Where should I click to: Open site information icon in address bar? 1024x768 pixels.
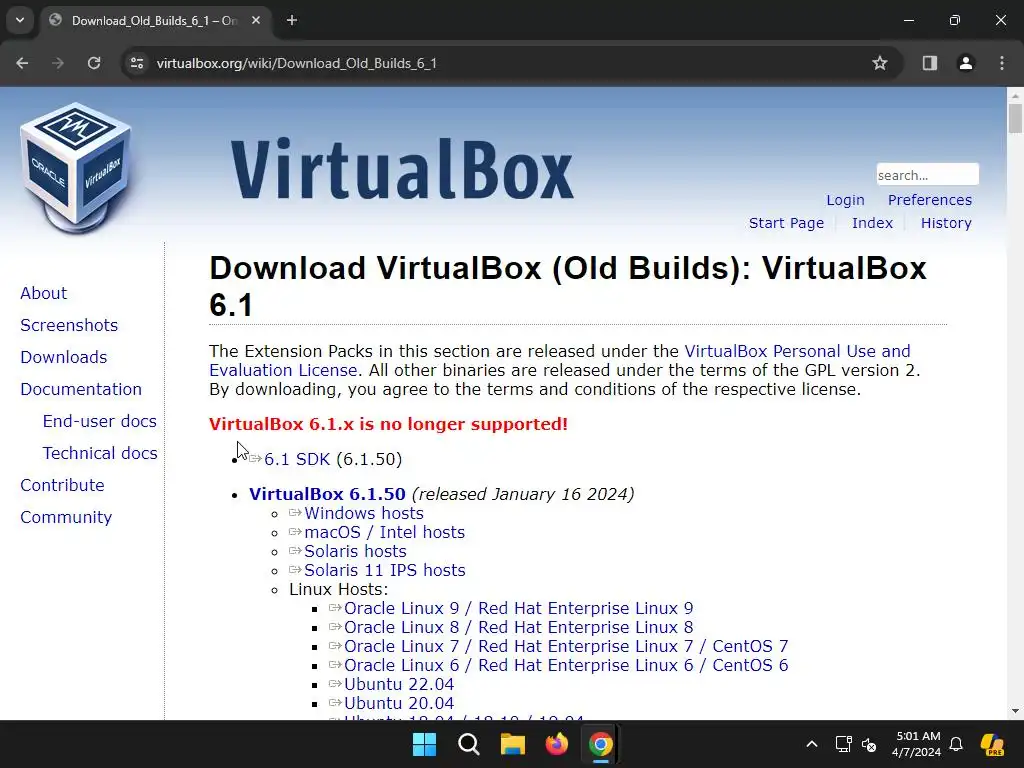[x=137, y=63]
